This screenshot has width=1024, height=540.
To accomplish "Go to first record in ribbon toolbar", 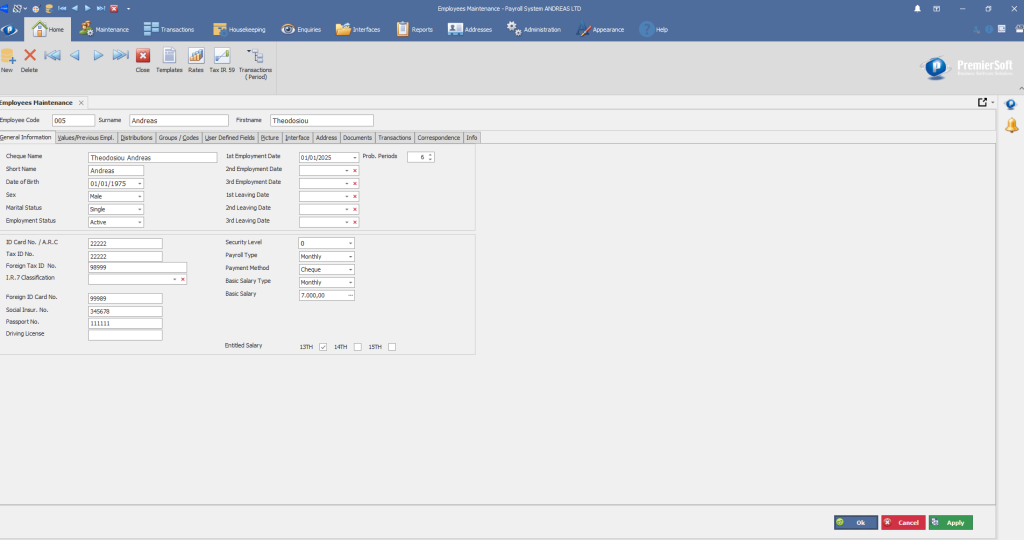I will [x=52, y=56].
